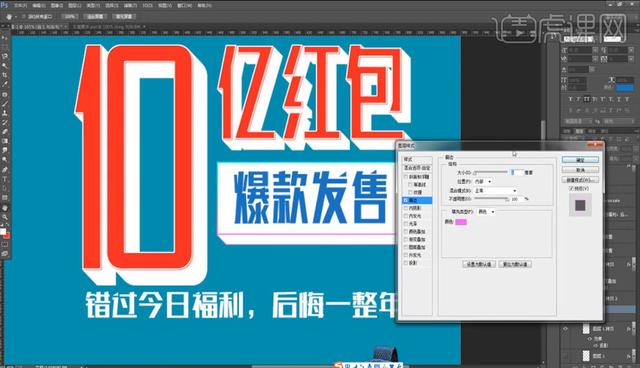Open 窗口 Window menu

coord(185,6)
